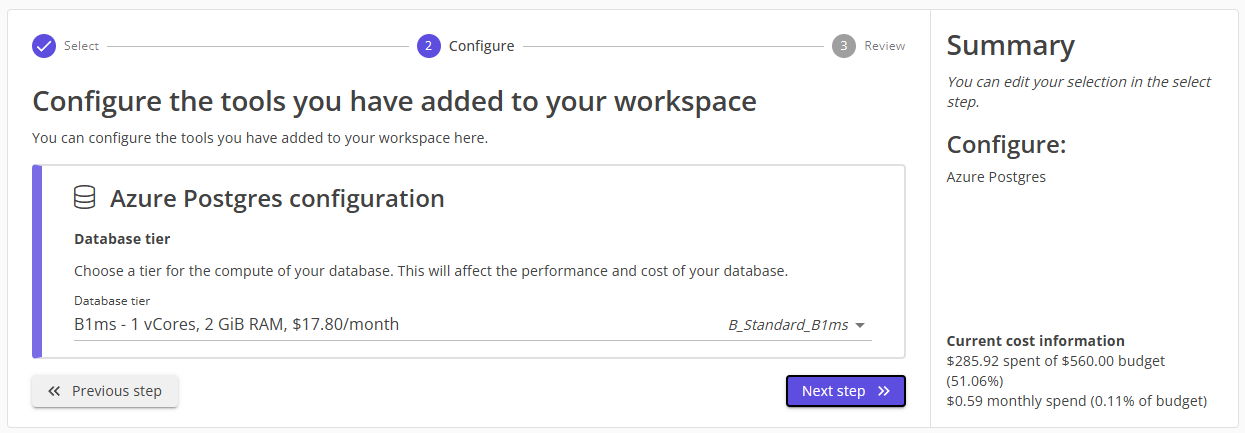
Task: Click the $285.92 spent of budget line
Action: click(1056, 370)
